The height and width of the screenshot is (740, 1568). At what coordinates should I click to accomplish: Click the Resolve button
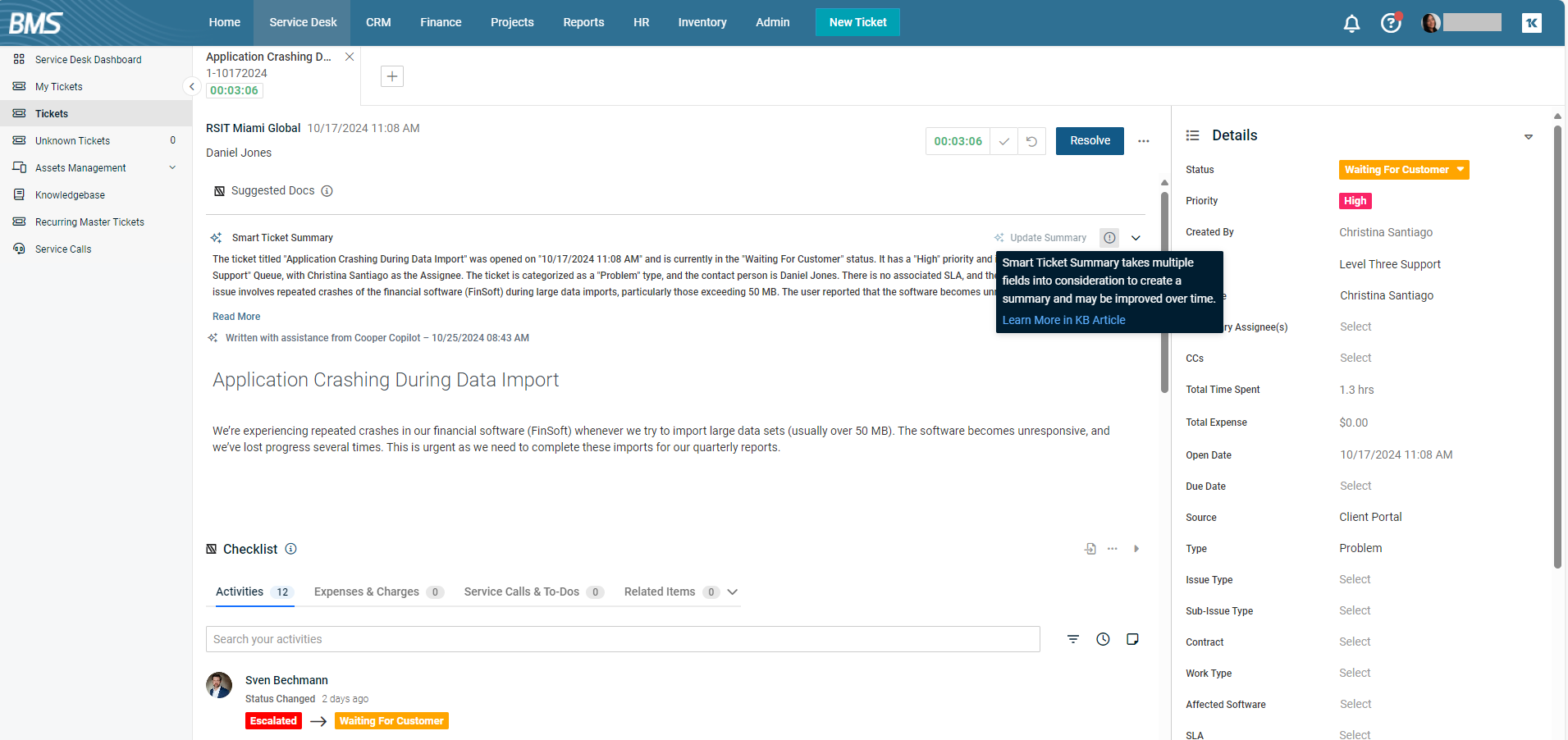point(1089,141)
